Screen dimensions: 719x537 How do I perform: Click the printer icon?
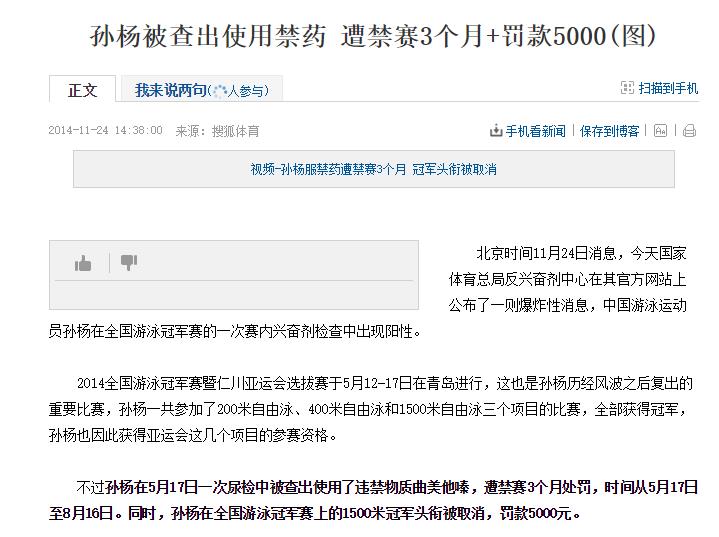pyautogui.click(x=689, y=131)
